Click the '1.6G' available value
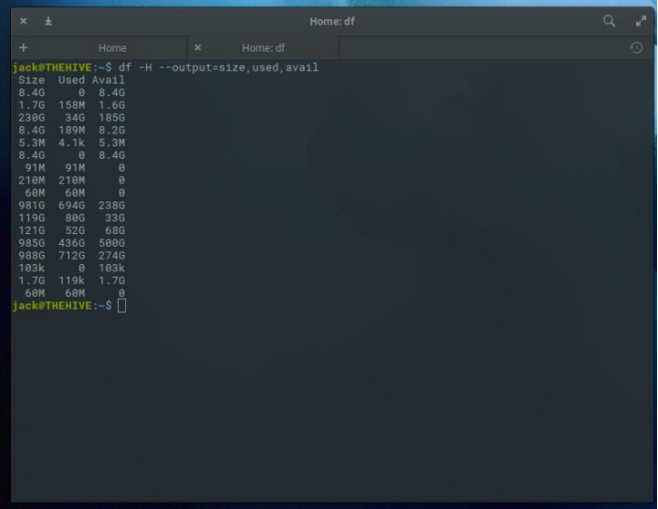 pos(112,105)
